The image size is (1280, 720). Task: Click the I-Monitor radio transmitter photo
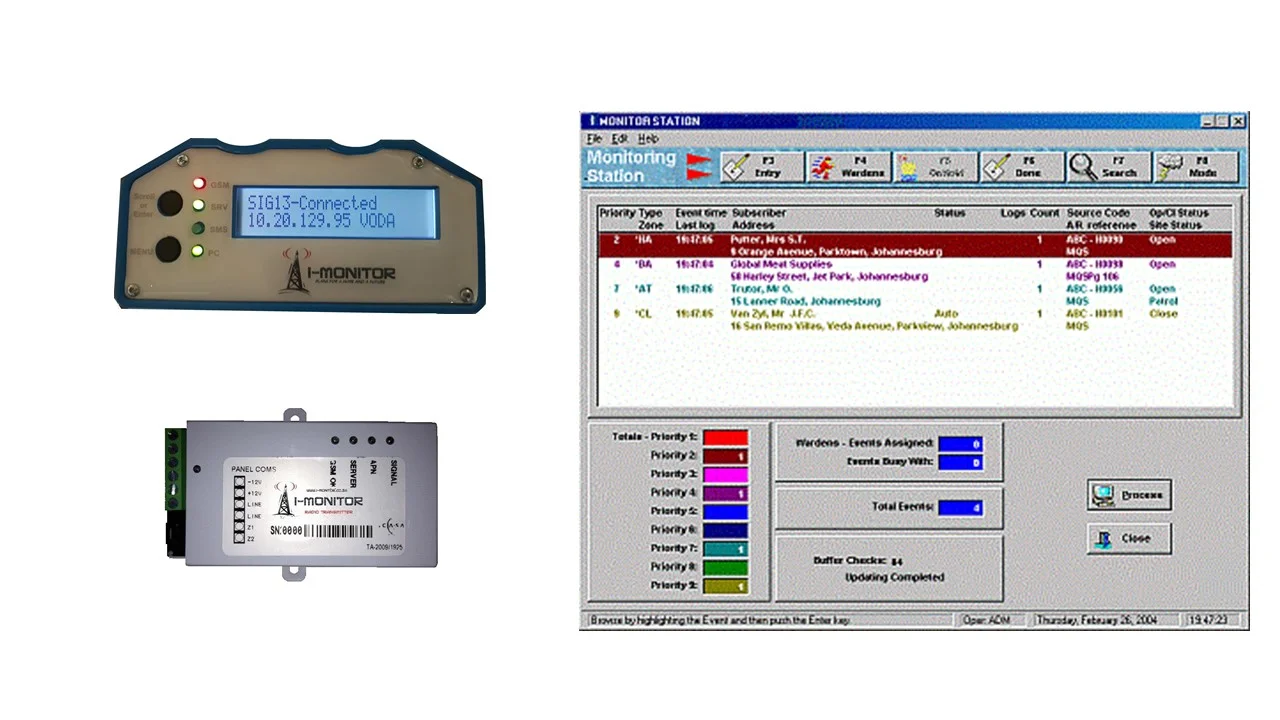click(x=301, y=495)
